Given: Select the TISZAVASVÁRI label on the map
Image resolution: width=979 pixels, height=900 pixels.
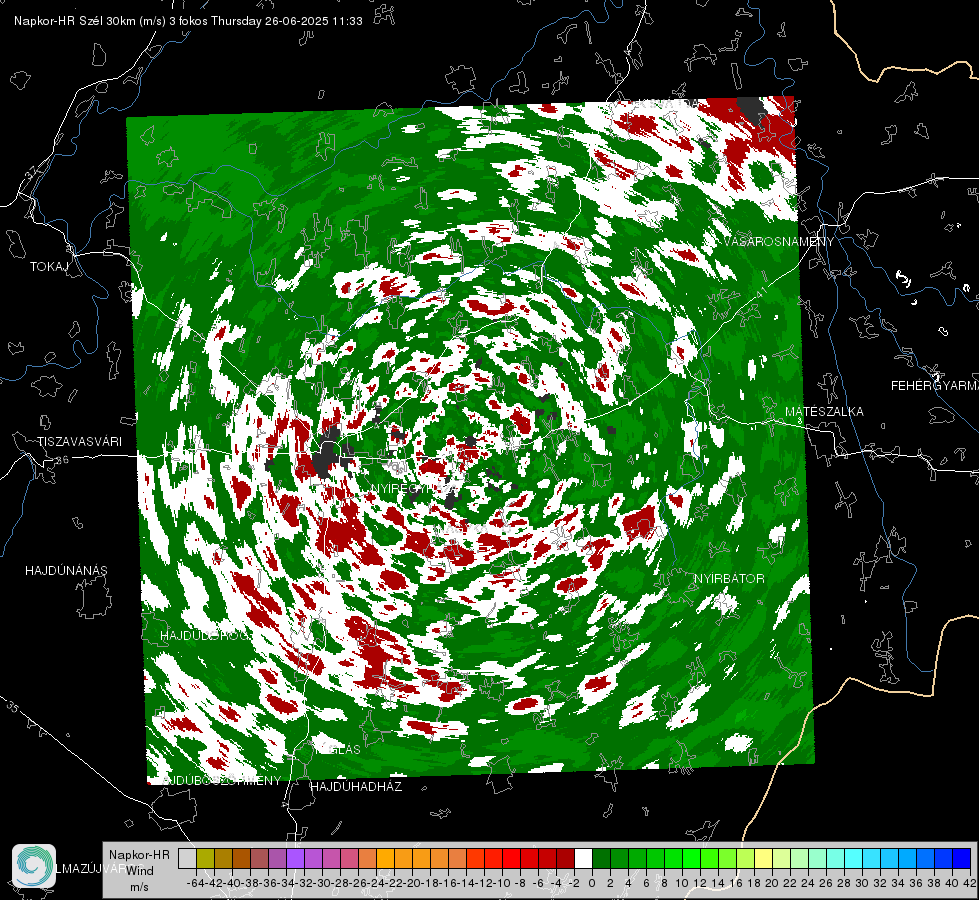Looking at the screenshot, I should (79, 442).
